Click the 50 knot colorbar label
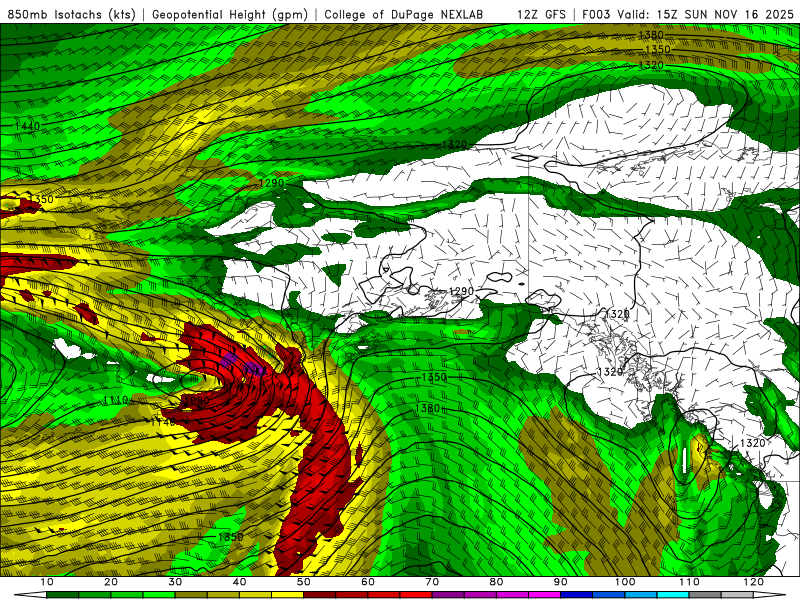 (304, 582)
